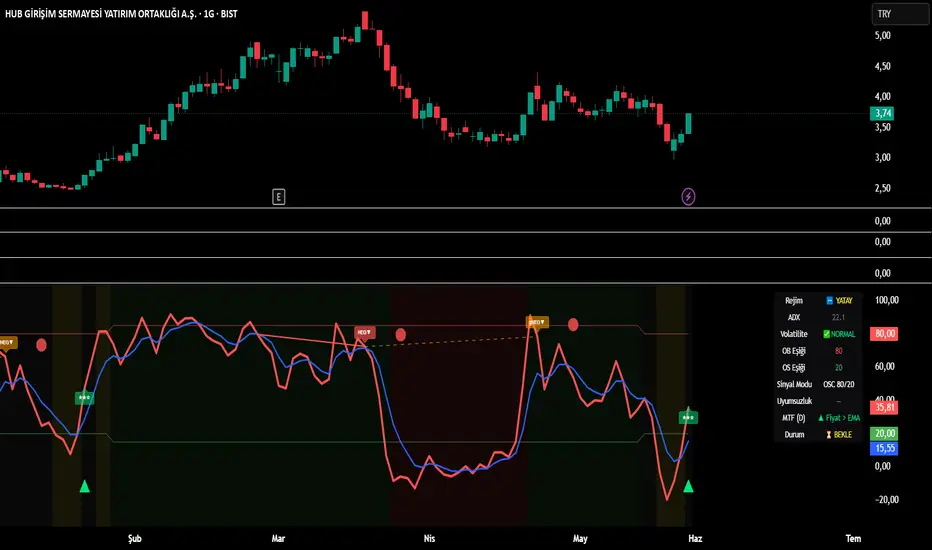Click the orange NEG label near oscillator peak
The width and height of the screenshot is (932, 550).
(537, 322)
